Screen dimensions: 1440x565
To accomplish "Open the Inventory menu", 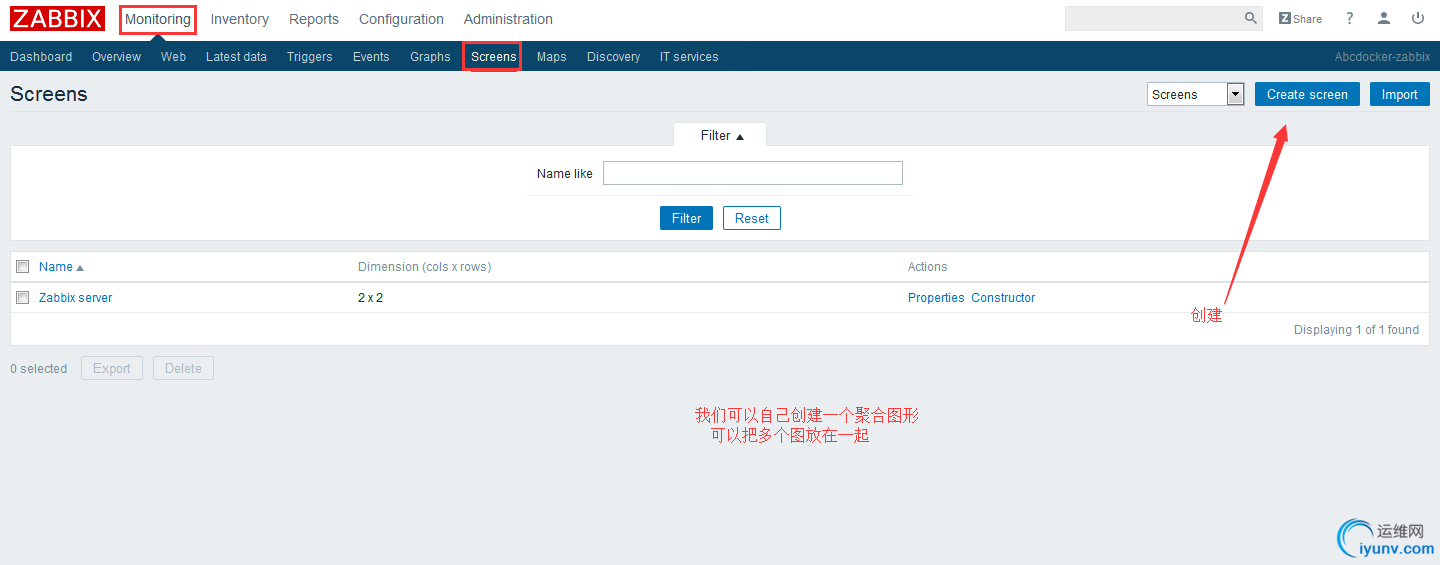I will pos(240,19).
